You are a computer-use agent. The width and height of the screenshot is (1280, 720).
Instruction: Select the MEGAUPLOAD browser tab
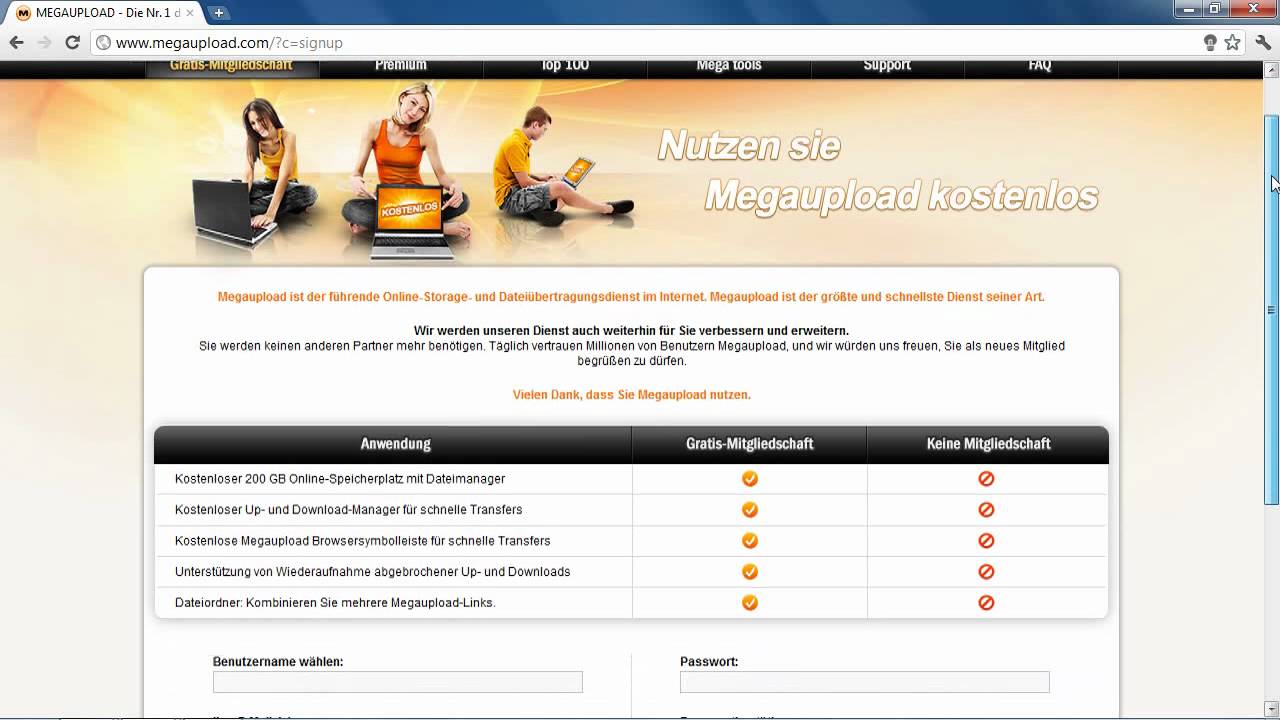pos(103,13)
